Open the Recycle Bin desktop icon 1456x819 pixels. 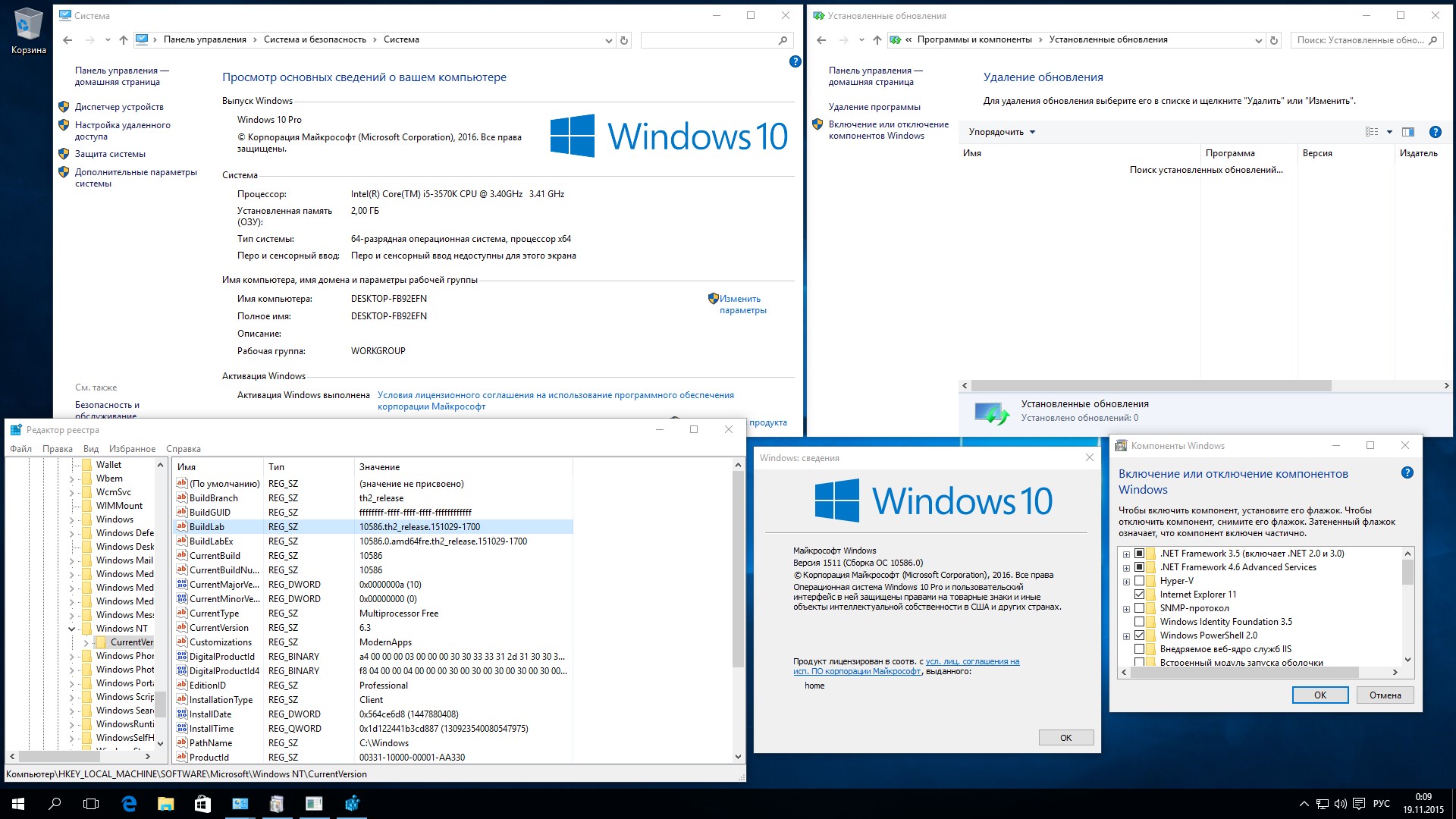pos(28,30)
